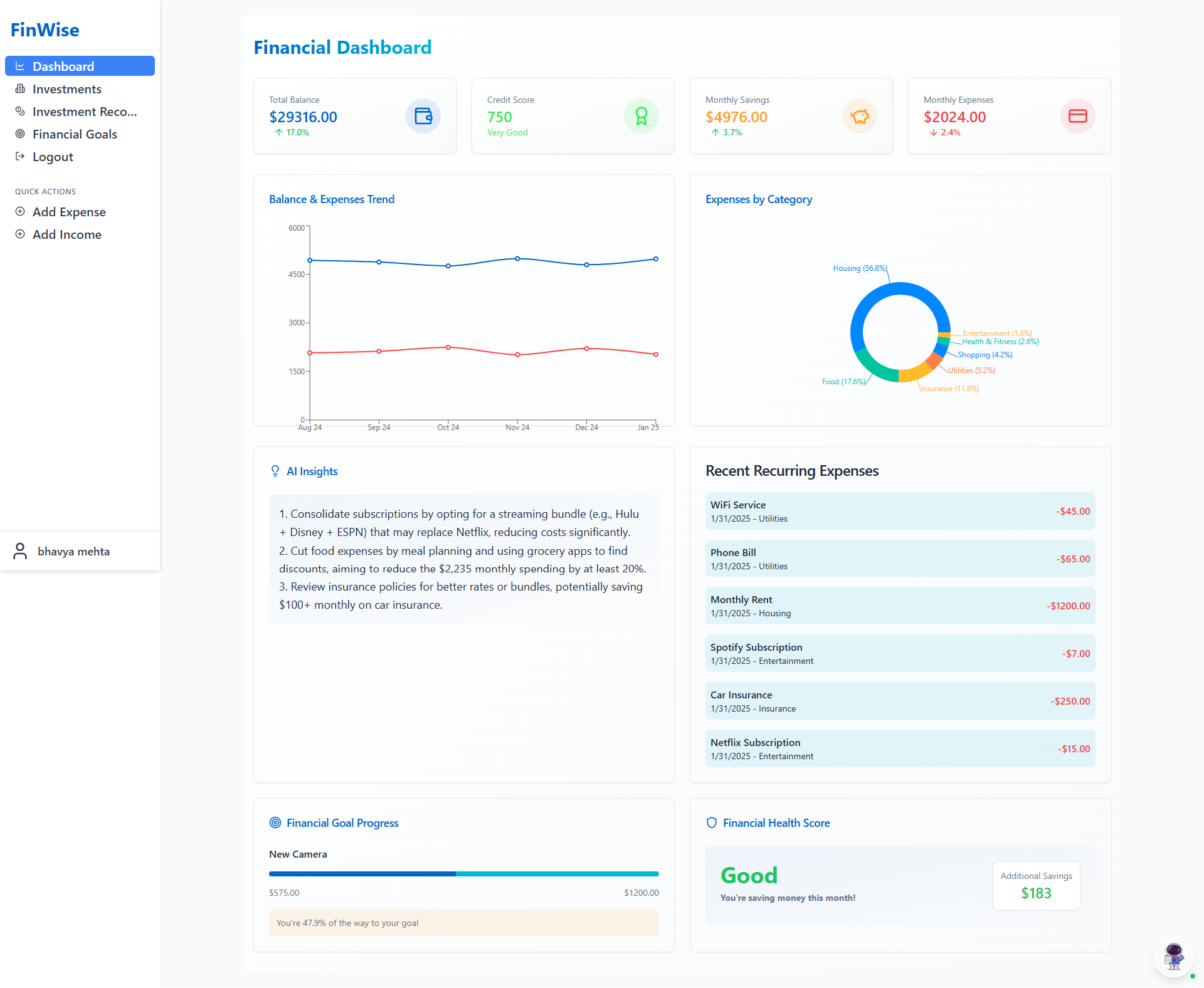
Task: Click the wallet icon in Total Balance card
Action: pos(423,116)
